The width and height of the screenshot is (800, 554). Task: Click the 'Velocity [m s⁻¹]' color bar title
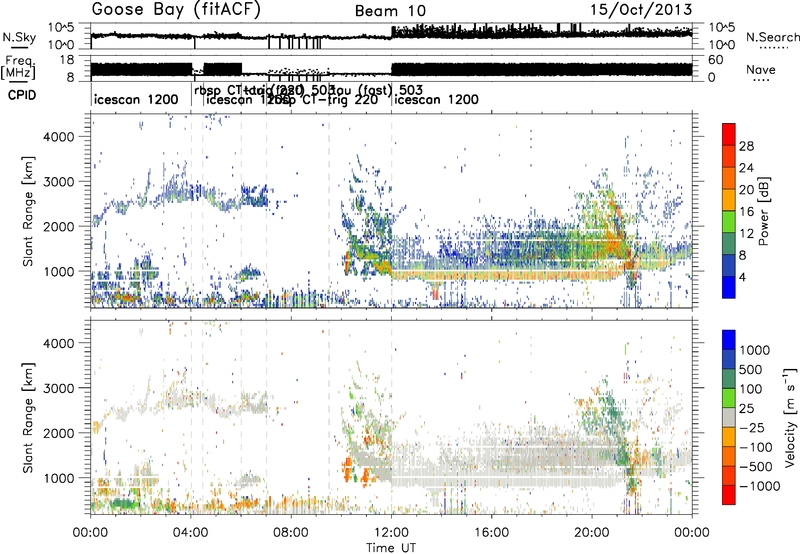click(790, 417)
